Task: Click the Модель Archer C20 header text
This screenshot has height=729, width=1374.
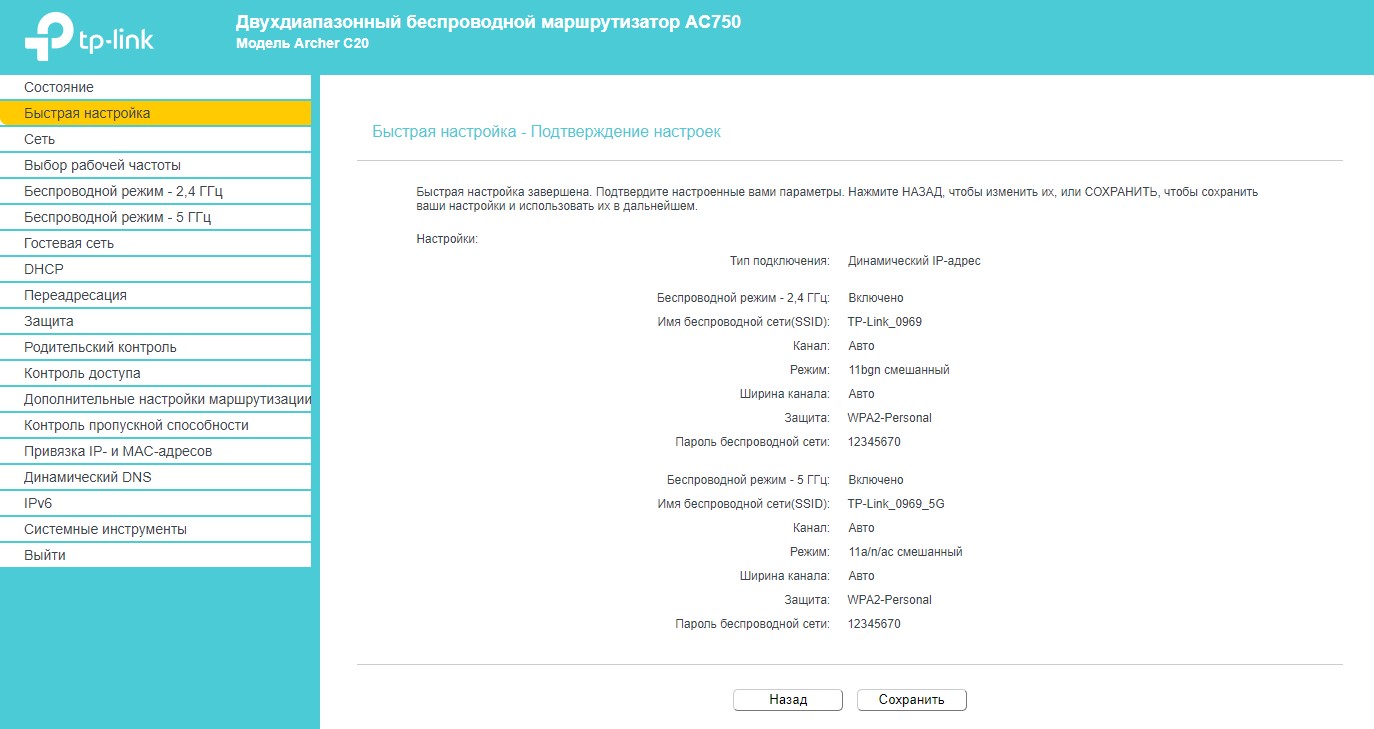Action: (x=303, y=43)
